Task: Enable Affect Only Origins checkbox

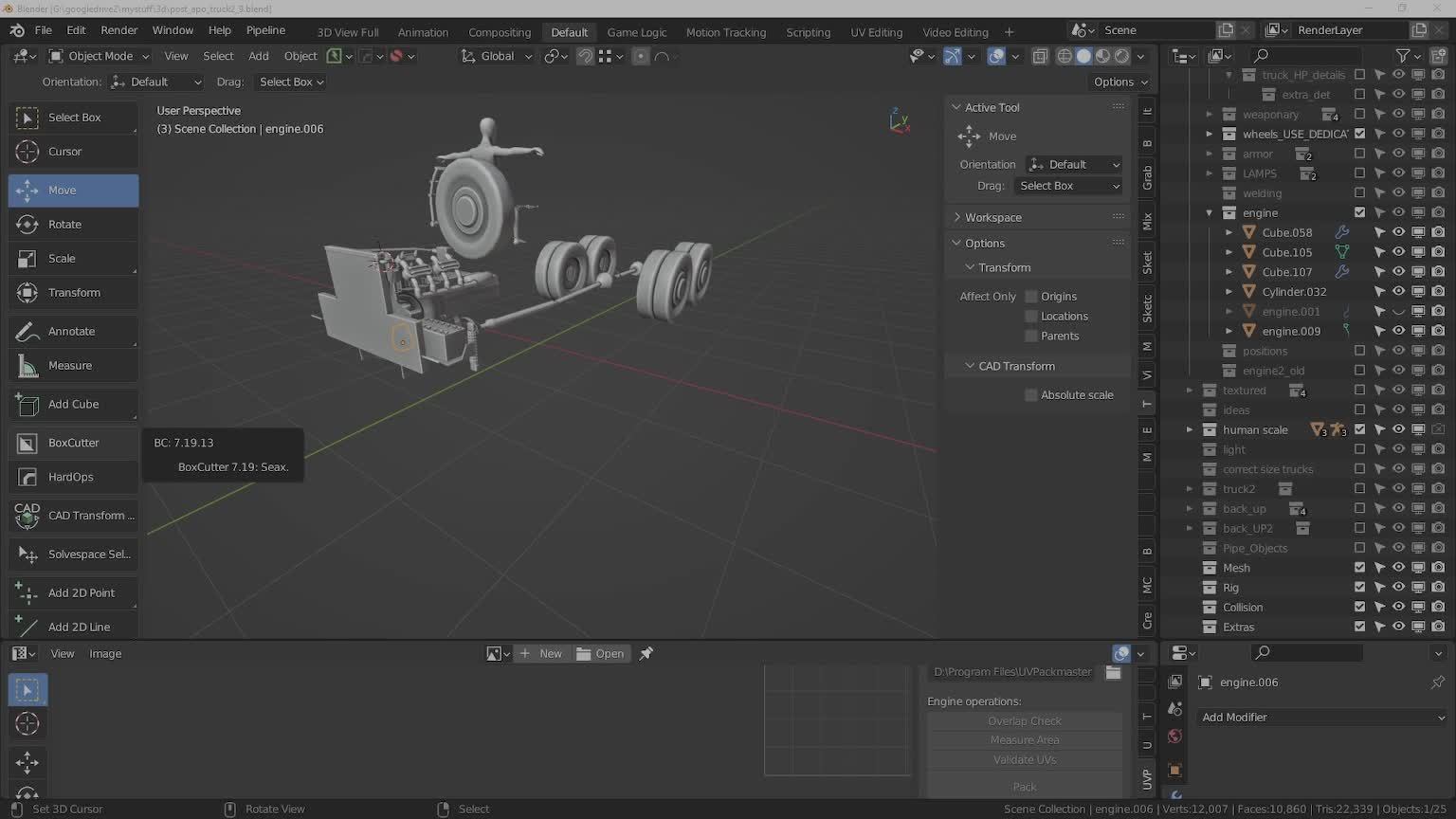Action: tap(1031, 297)
